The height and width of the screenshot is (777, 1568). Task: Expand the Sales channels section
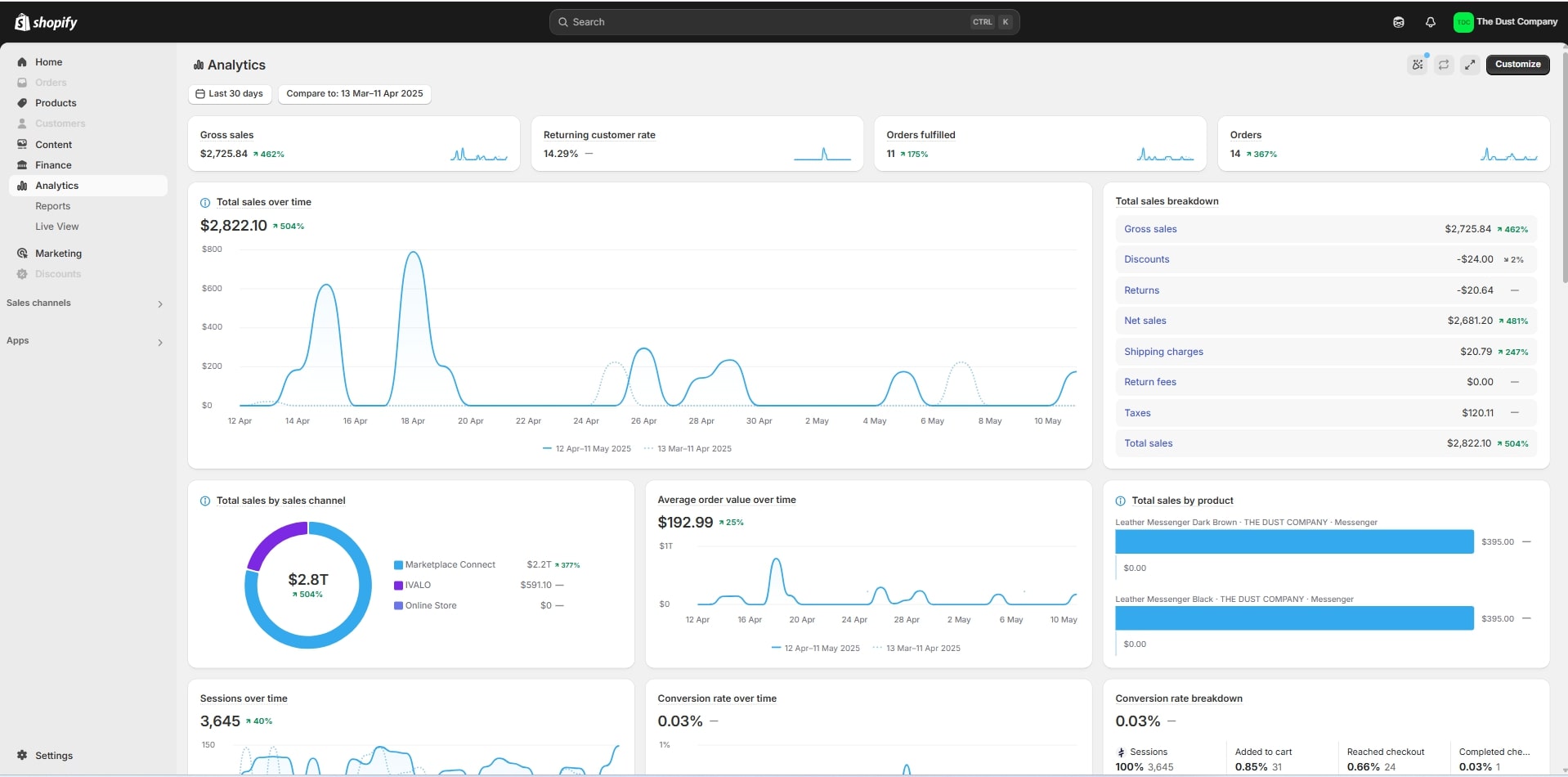point(159,304)
